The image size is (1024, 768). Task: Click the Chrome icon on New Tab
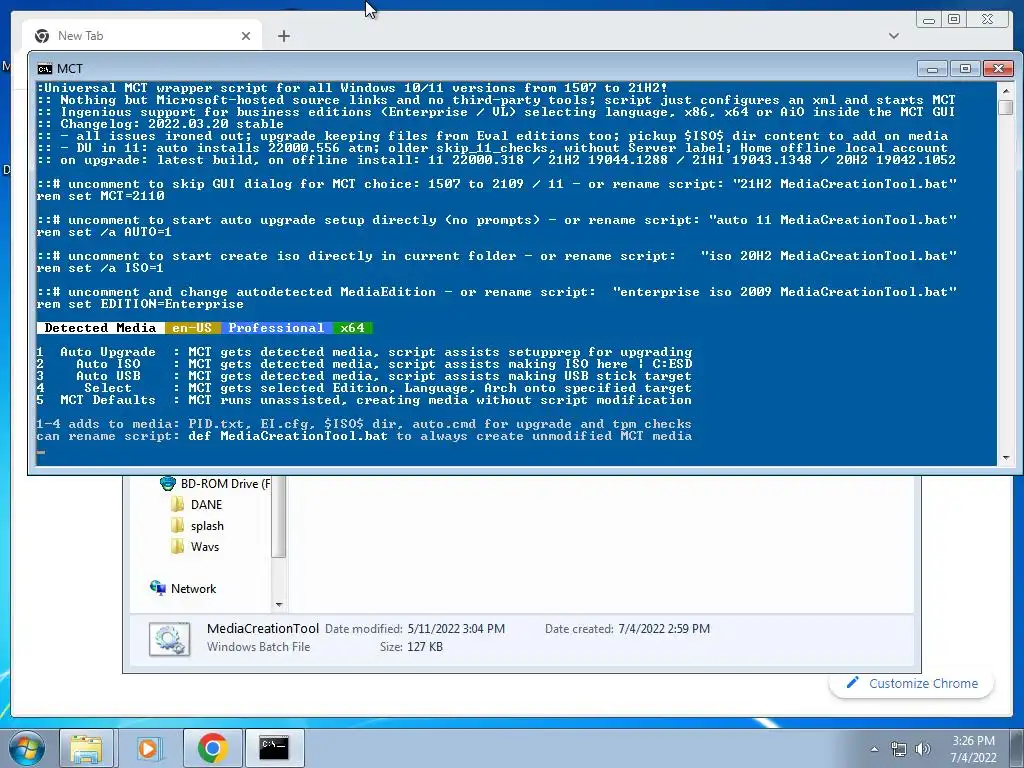tap(42, 36)
